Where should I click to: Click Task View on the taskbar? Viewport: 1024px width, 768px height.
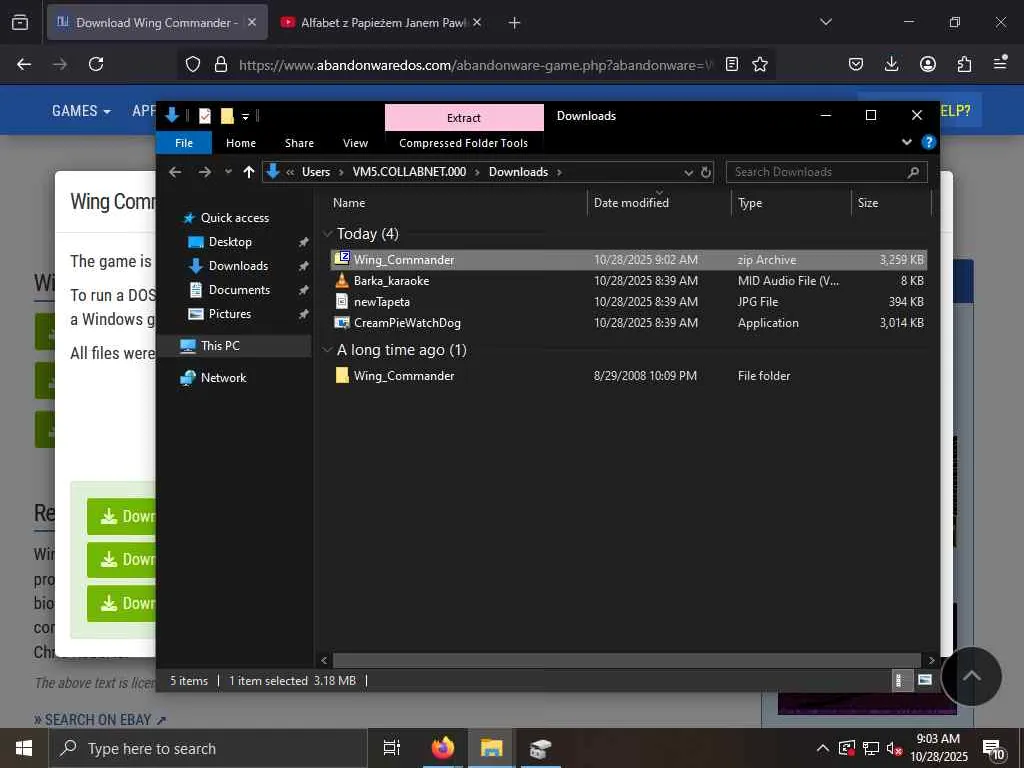point(392,748)
